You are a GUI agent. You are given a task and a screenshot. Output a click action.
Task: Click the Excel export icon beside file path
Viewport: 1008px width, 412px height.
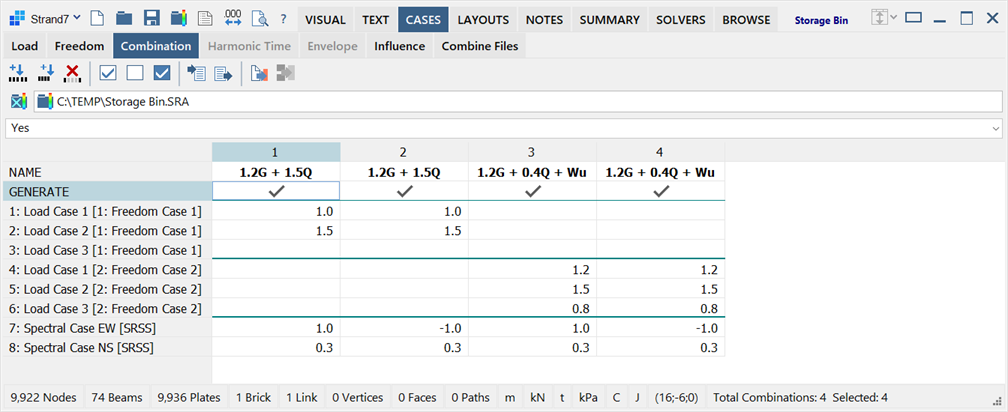click(x=19, y=101)
